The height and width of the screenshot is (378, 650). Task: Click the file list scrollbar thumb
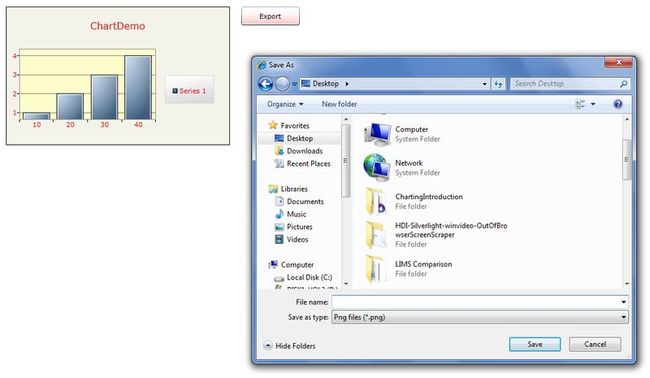pos(626,160)
